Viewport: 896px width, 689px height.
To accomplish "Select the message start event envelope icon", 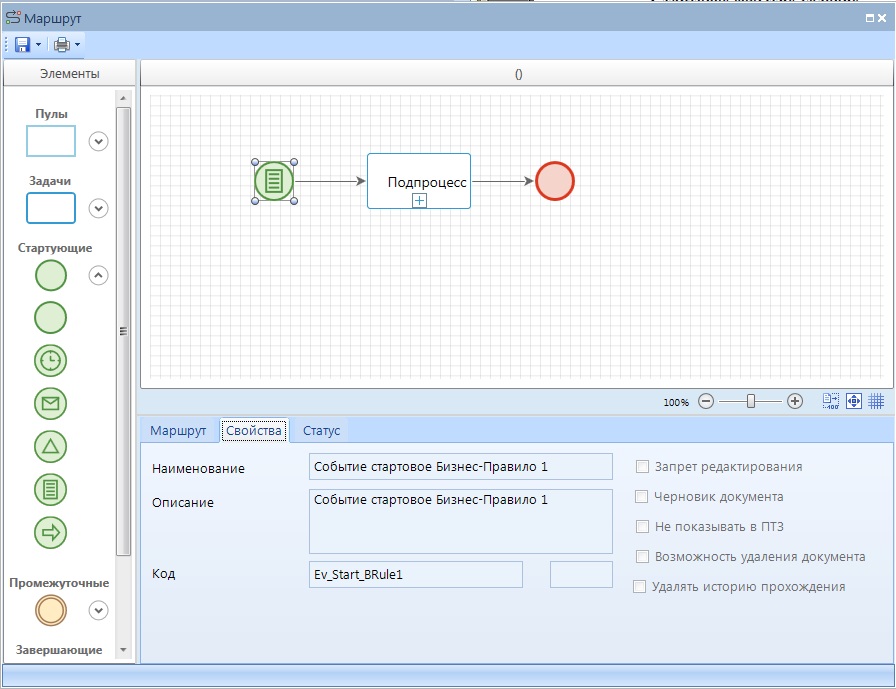I will click(51, 404).
